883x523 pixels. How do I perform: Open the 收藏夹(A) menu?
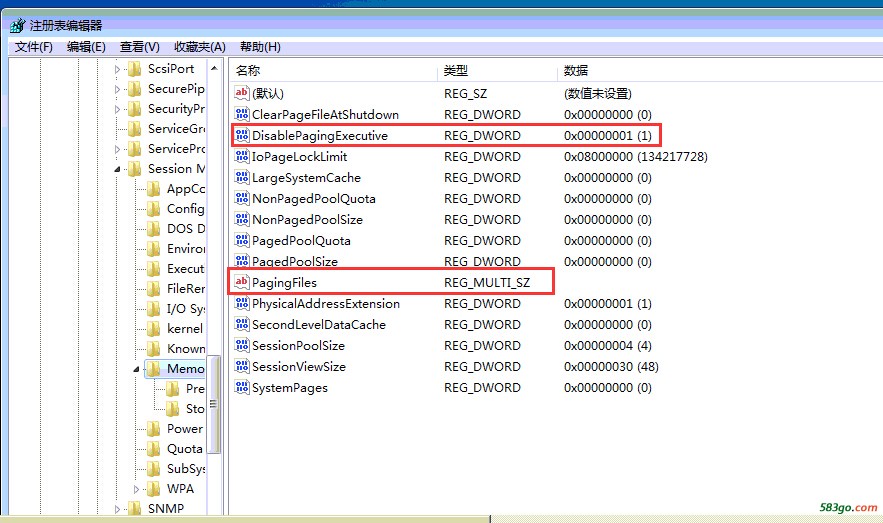click(199, 47)
